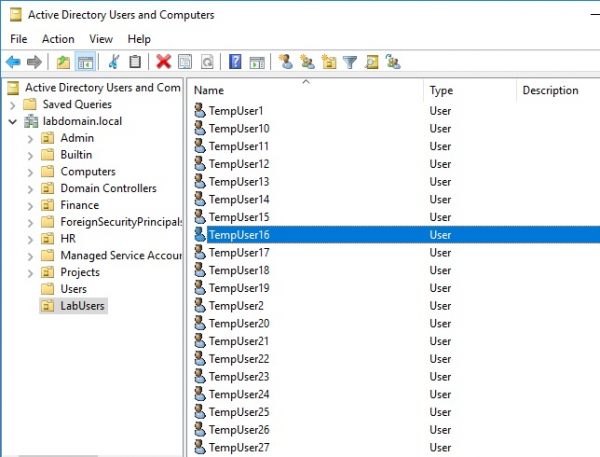This screenshot has width=600, height=457.
Task: Click the Find objects icon
Action: [x=372, y=62]
